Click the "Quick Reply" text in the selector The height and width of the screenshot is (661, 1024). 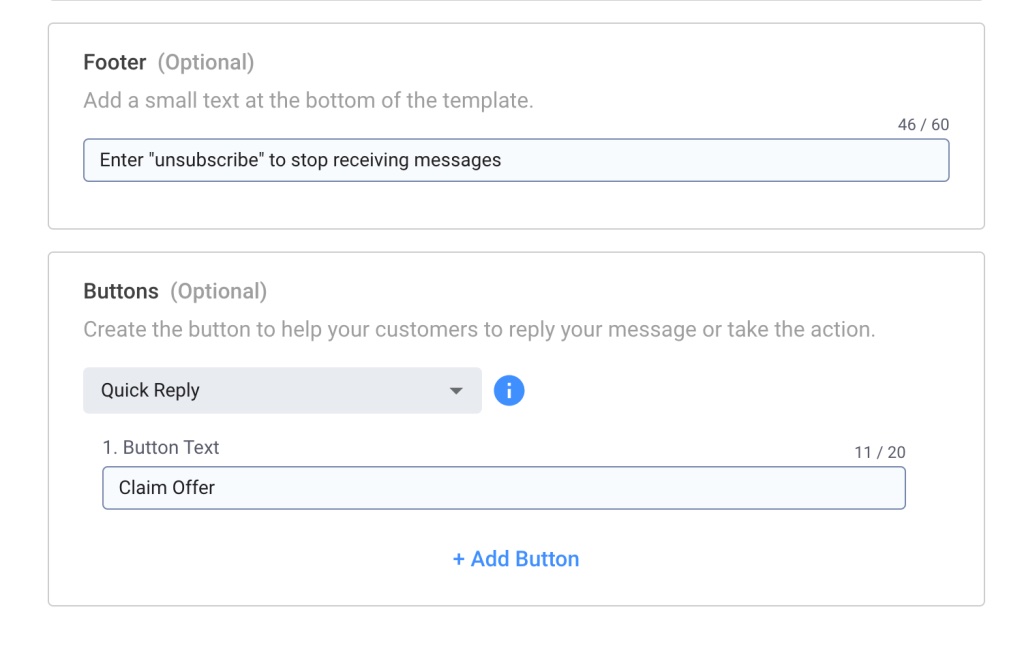(x=150, y=390)
